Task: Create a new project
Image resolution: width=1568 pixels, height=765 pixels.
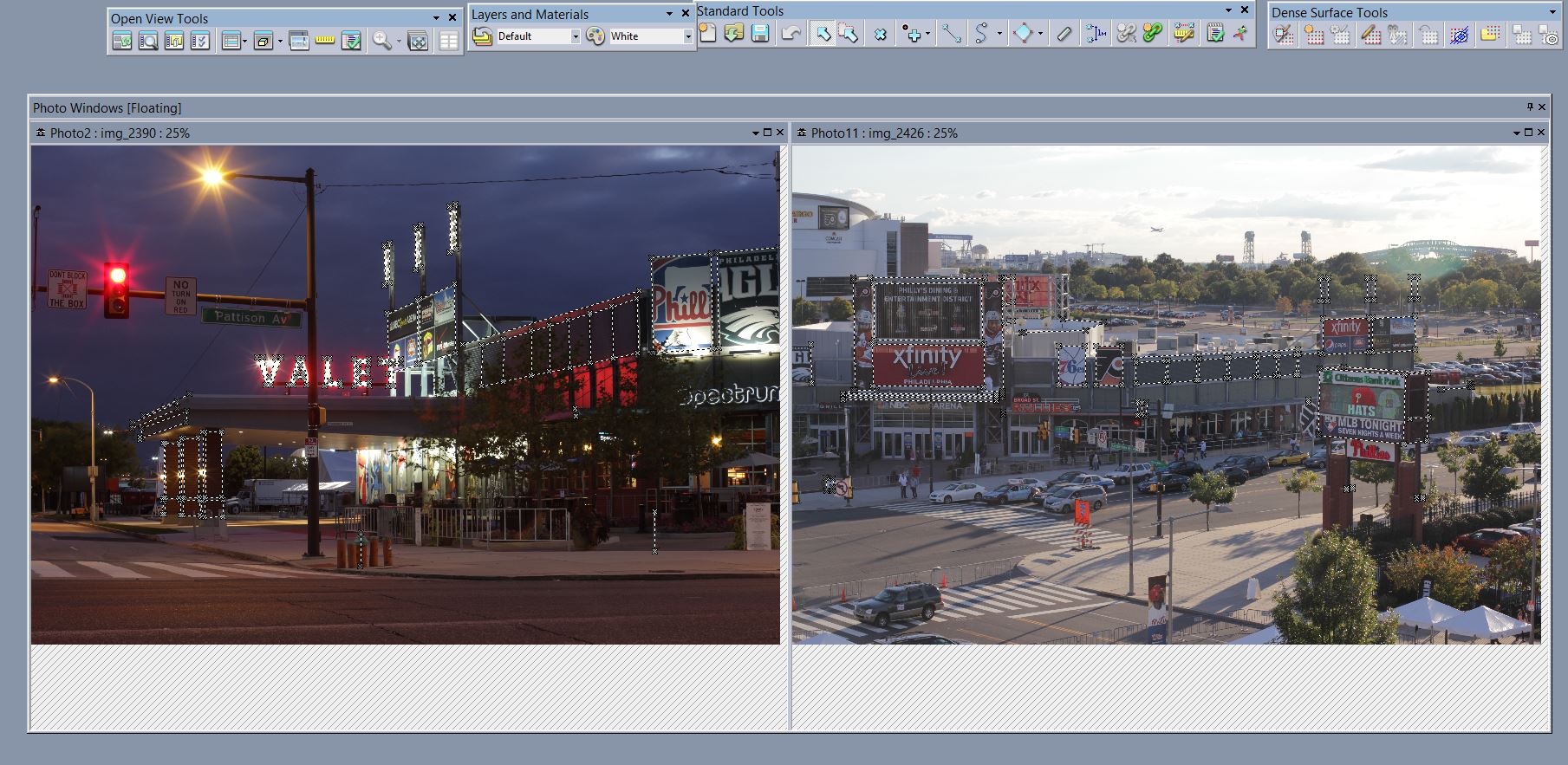Action: 708,34
